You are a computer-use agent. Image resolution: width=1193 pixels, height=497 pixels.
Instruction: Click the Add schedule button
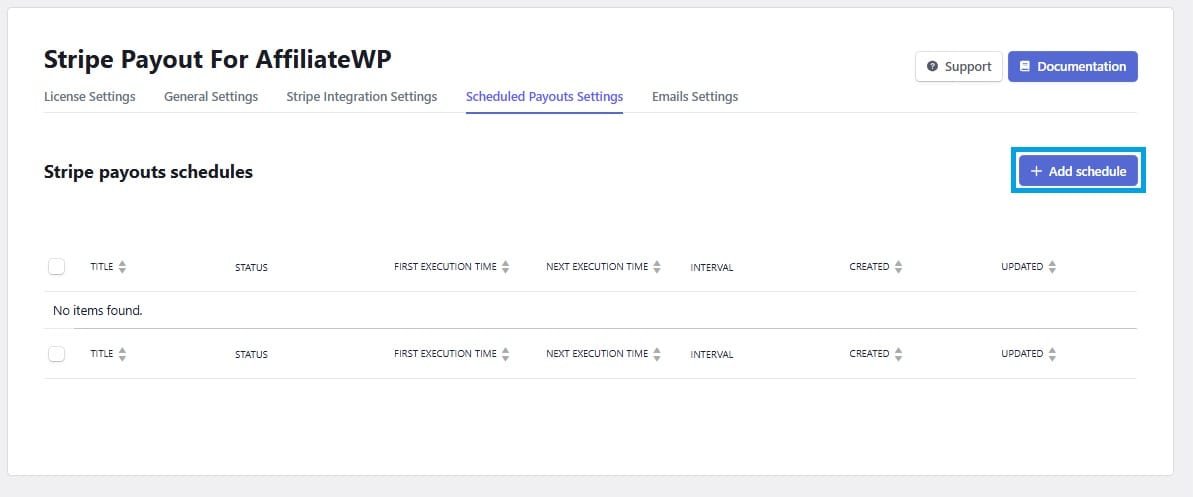[x=1078, y=171]
